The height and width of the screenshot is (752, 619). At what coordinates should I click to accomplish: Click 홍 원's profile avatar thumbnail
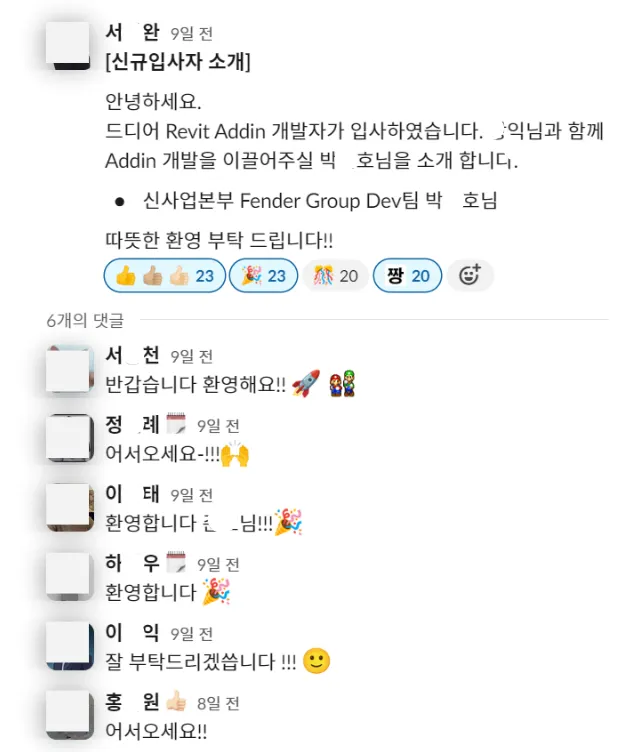point(70,715)
